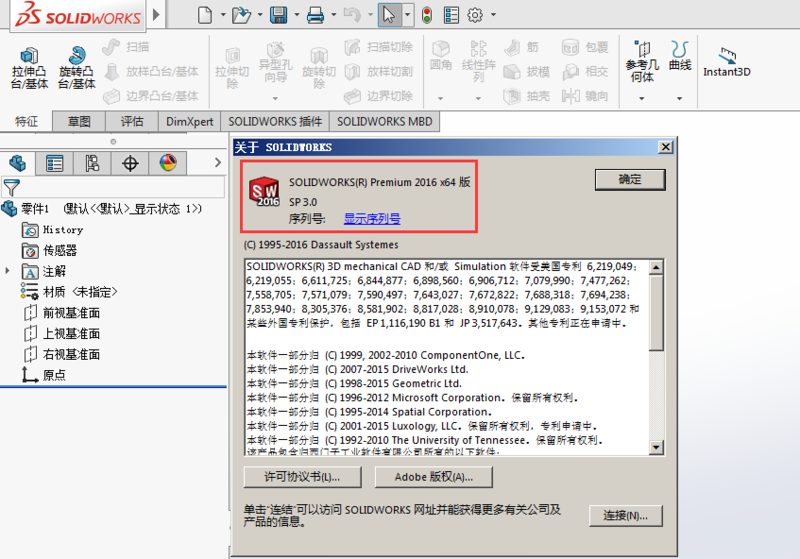
Task: Click the Undo arrow icon
Action: [x=352, y=15]
